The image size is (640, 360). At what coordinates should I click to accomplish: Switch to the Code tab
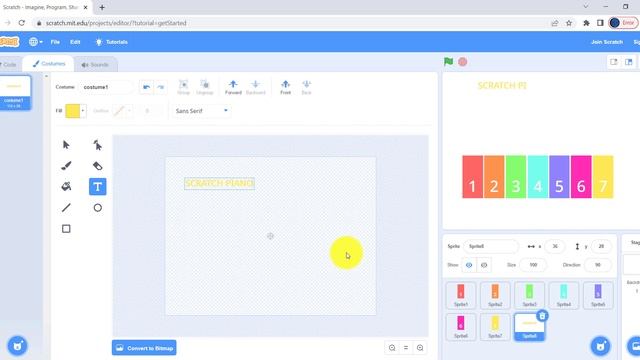9,64
